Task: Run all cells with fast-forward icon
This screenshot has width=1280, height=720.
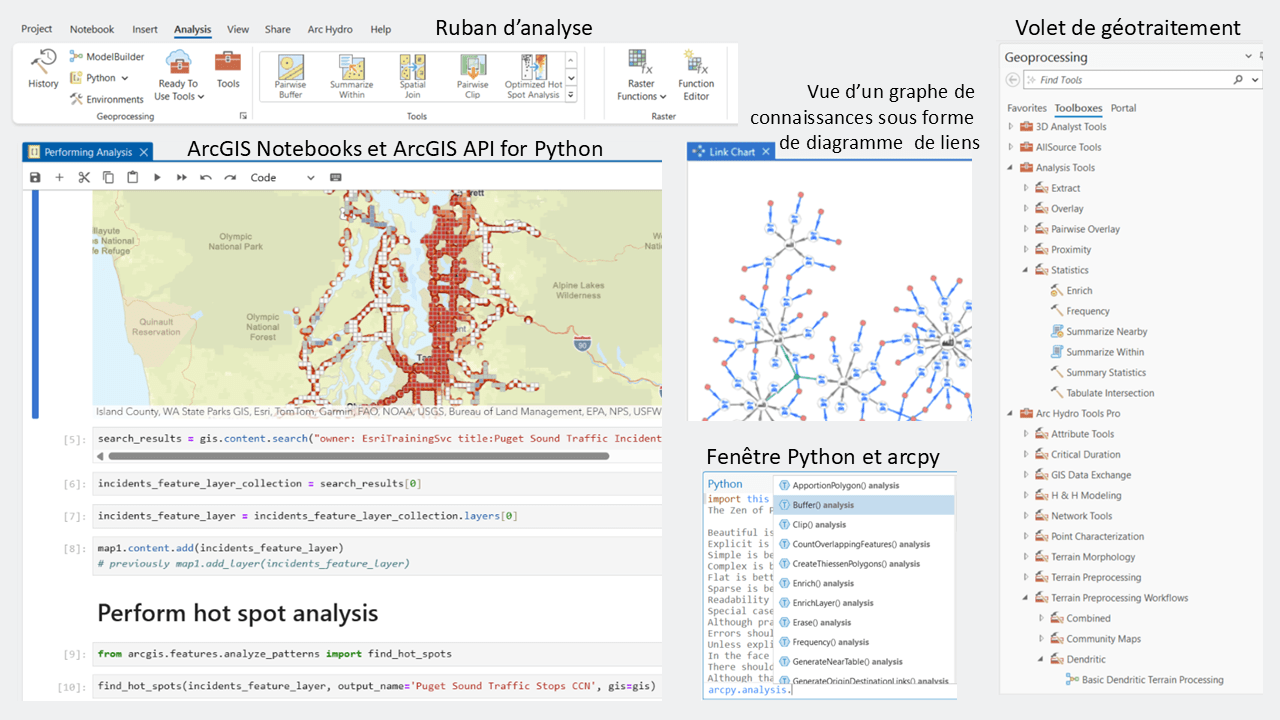Action: click(x=182, y=177)
